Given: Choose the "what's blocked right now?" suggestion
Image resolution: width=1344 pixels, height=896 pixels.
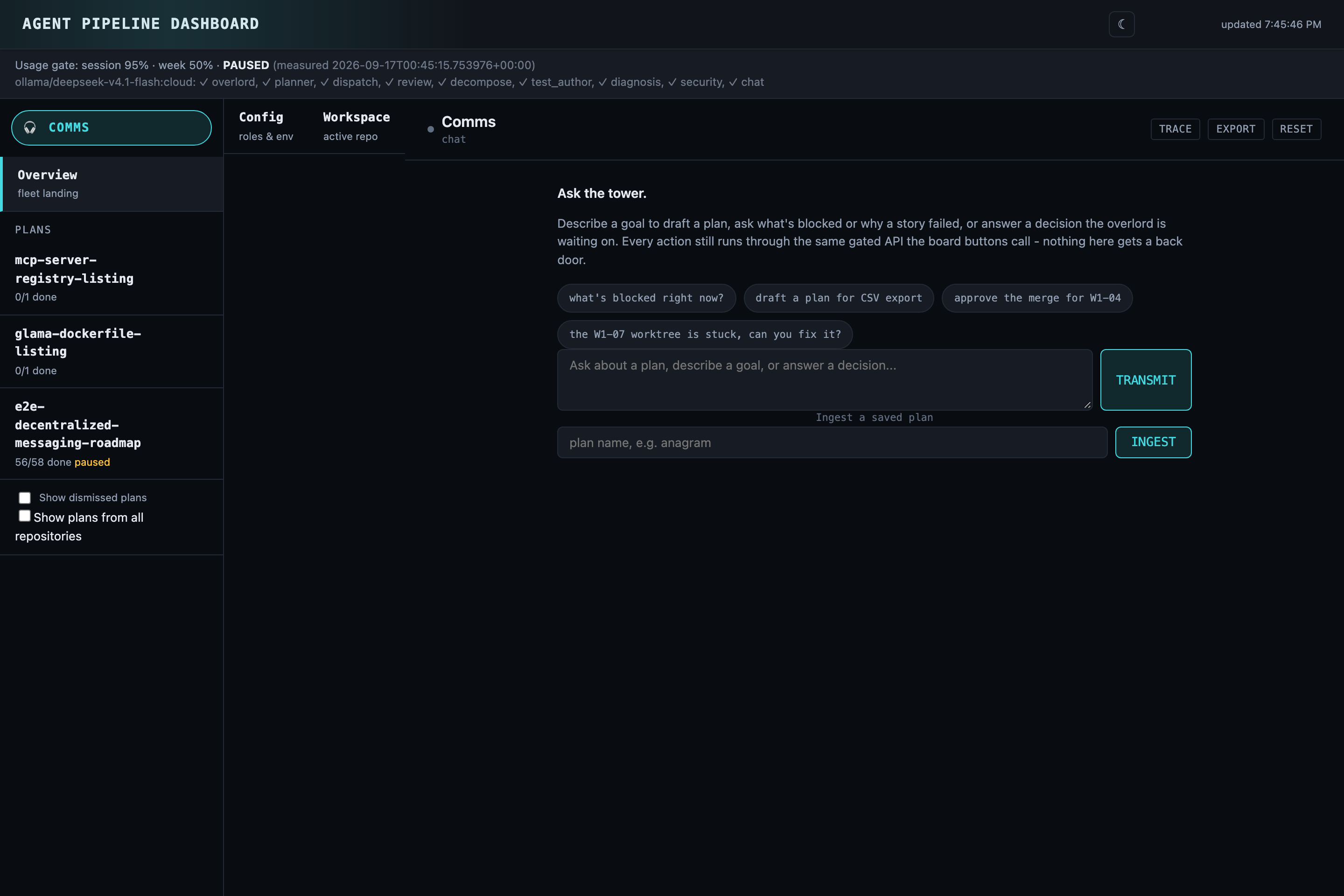Looking at the screenshot, I should tap(646, 298).
